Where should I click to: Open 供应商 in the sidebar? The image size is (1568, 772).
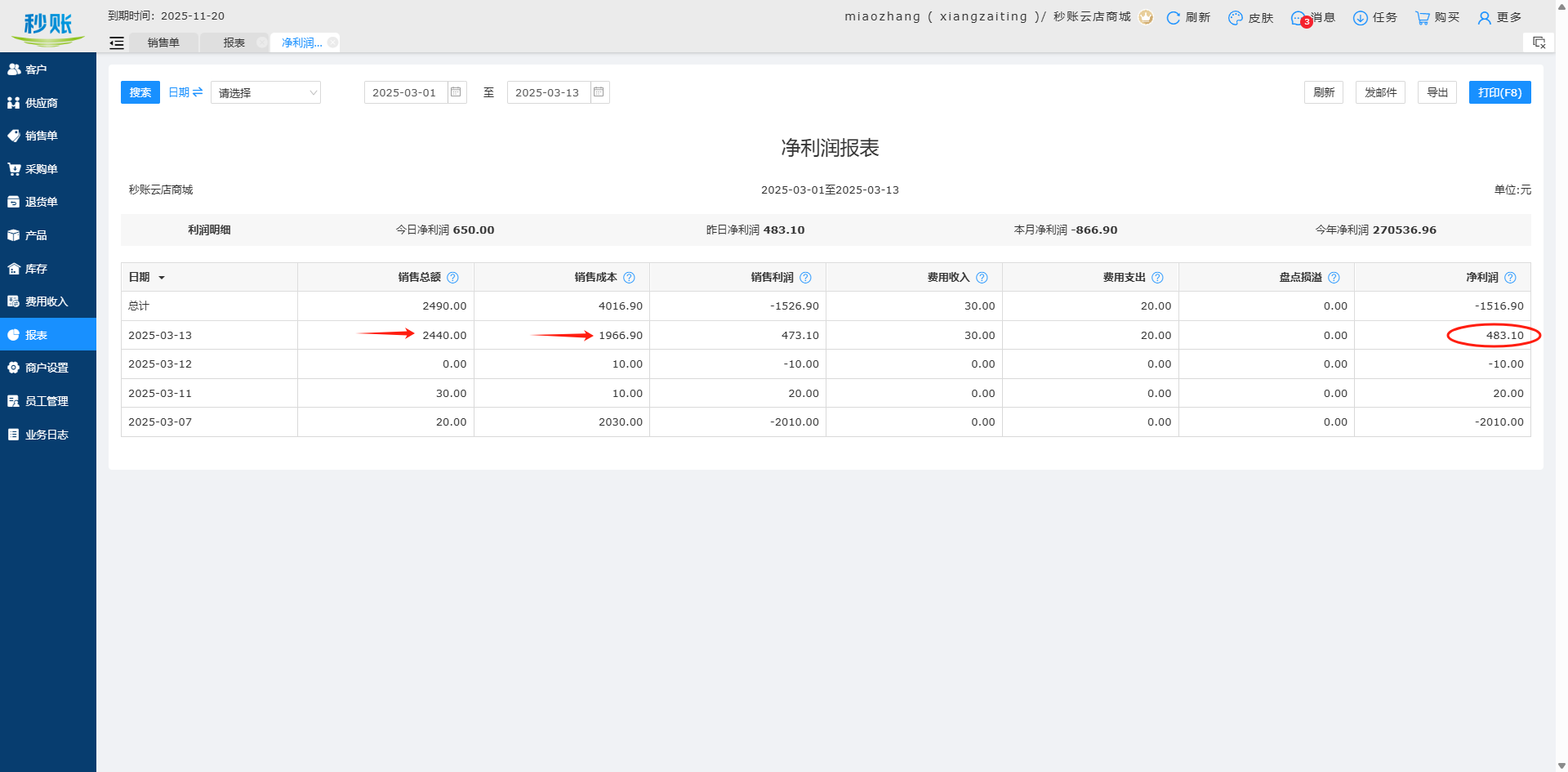48,103
